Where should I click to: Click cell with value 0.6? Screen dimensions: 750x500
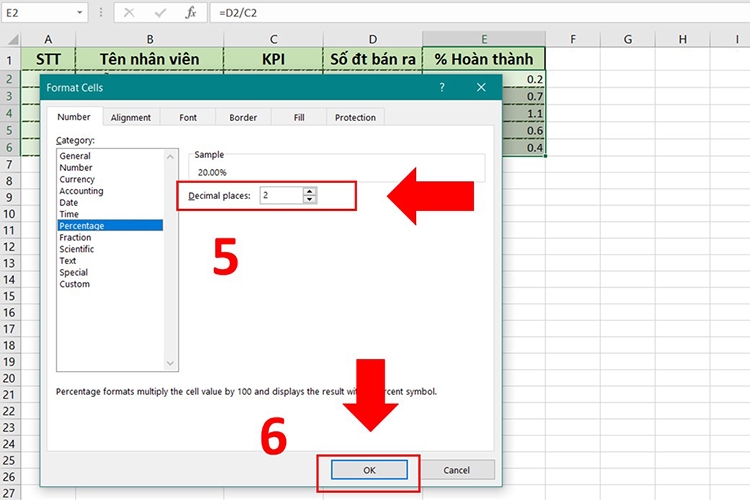pos(524,131)
